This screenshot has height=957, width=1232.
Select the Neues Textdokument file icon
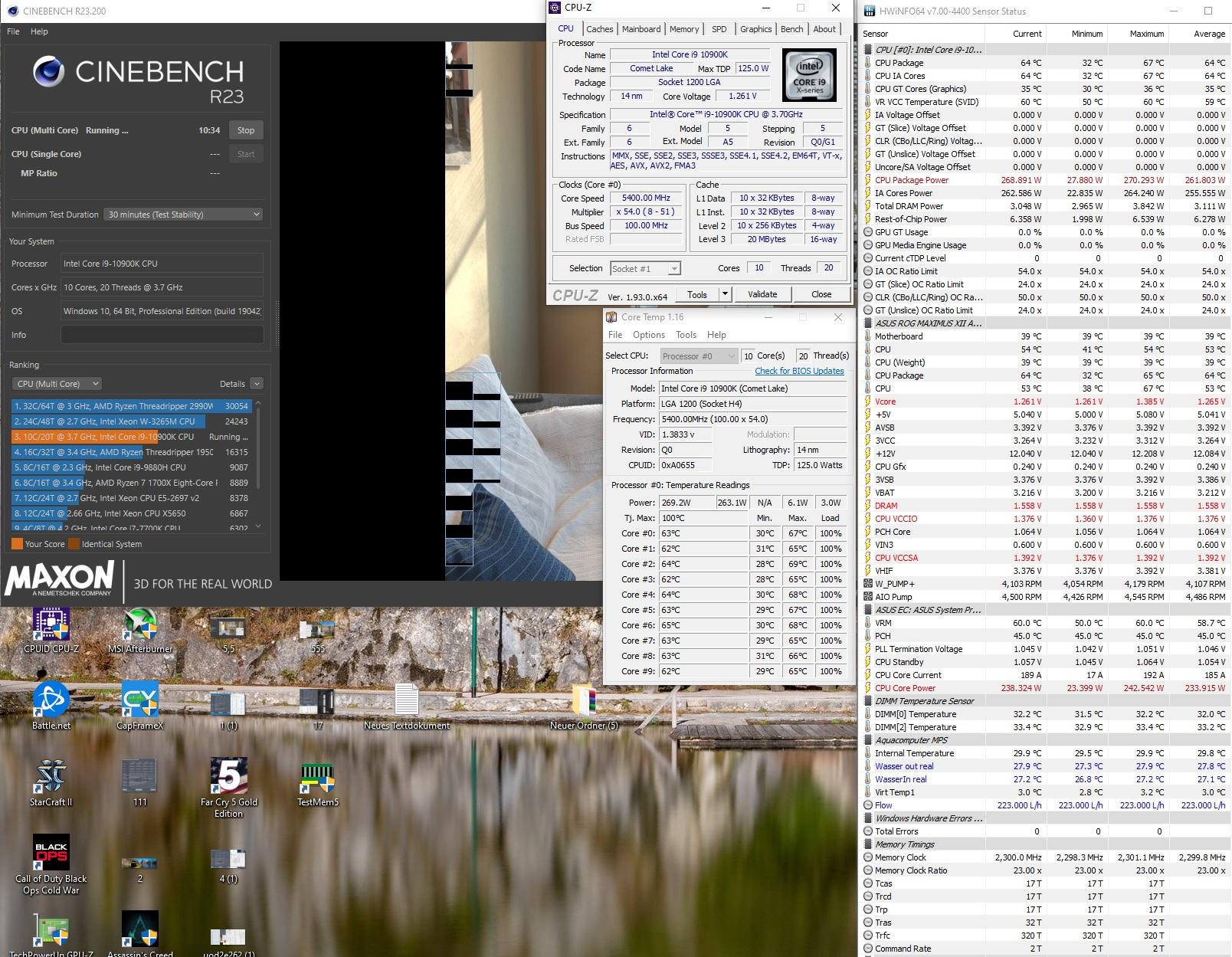coord(407,705)
